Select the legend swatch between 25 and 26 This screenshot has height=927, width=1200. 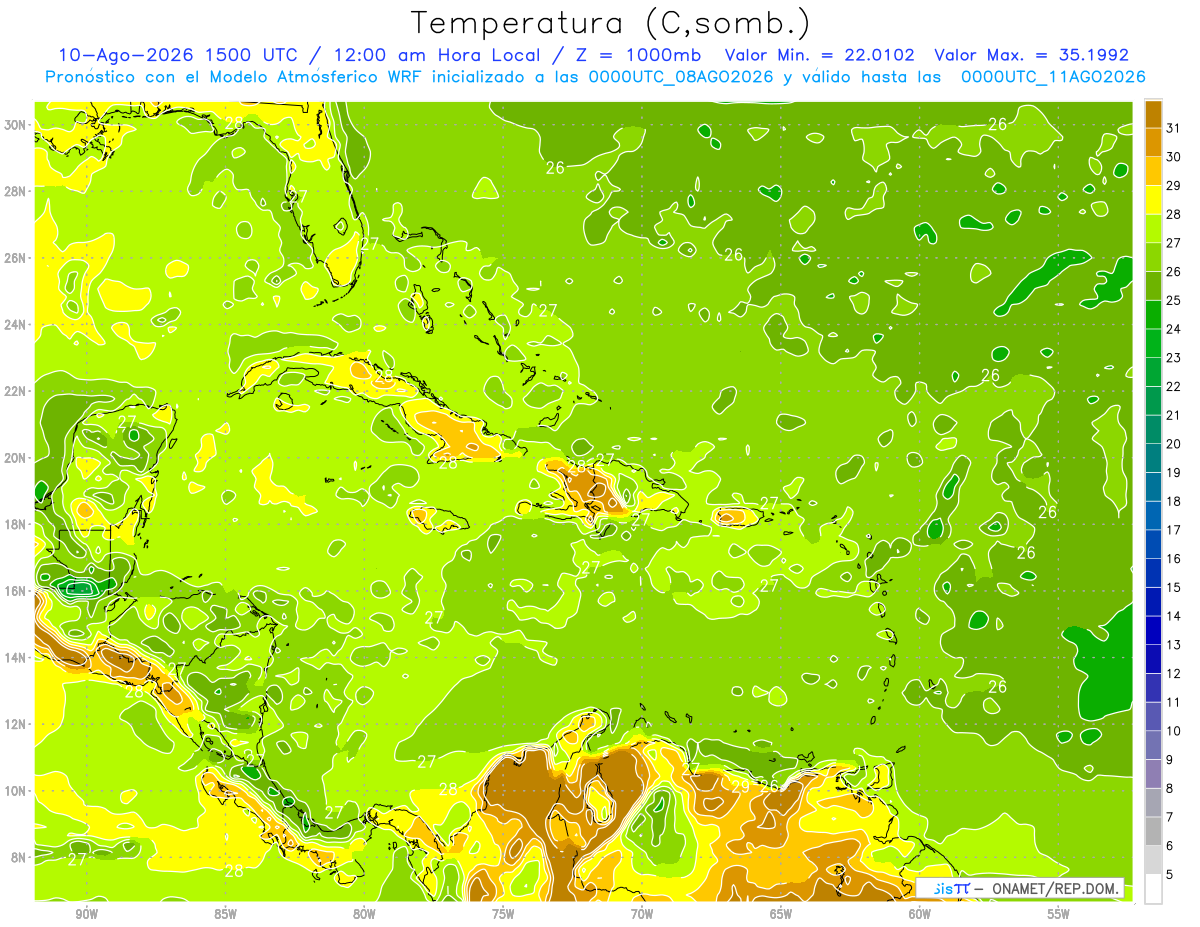point(1153,286)
